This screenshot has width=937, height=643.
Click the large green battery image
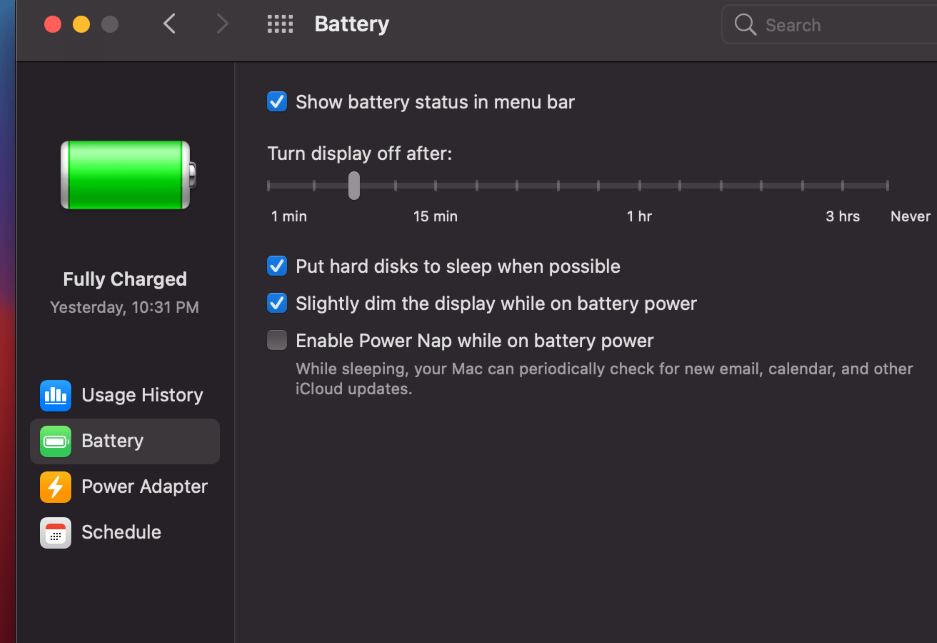click(127, 175)
